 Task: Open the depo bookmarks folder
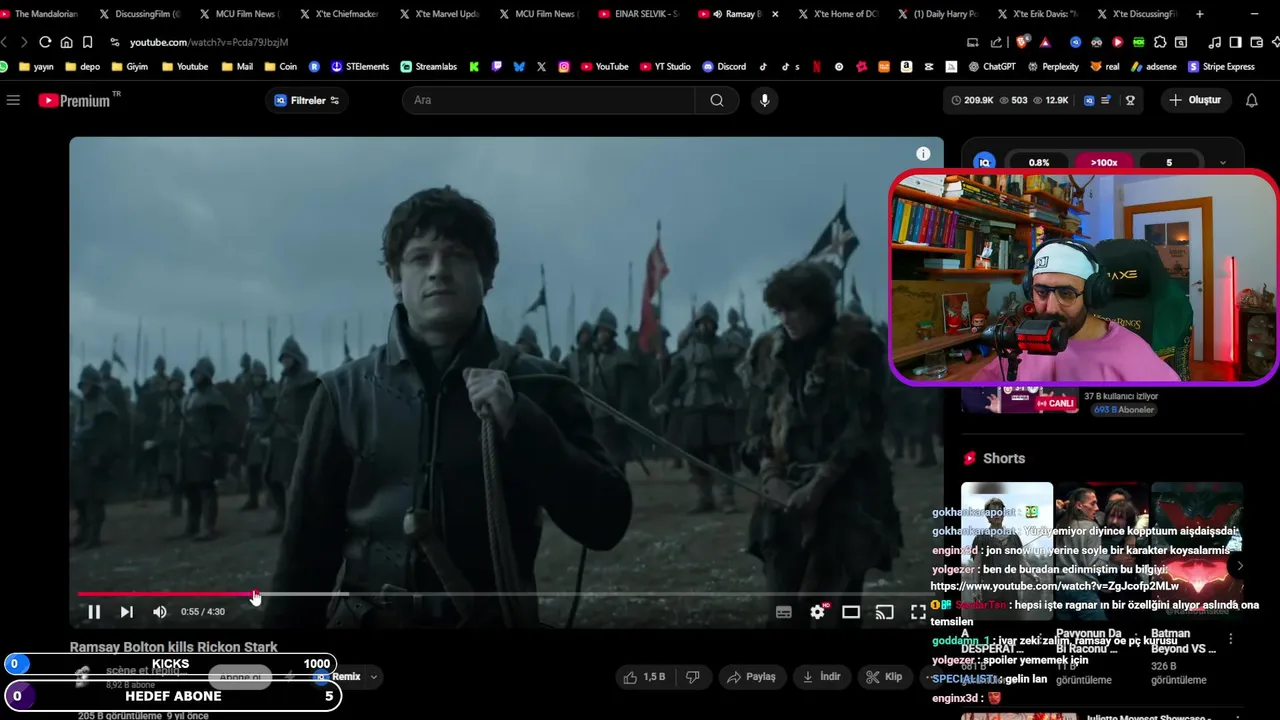[82, 67]
